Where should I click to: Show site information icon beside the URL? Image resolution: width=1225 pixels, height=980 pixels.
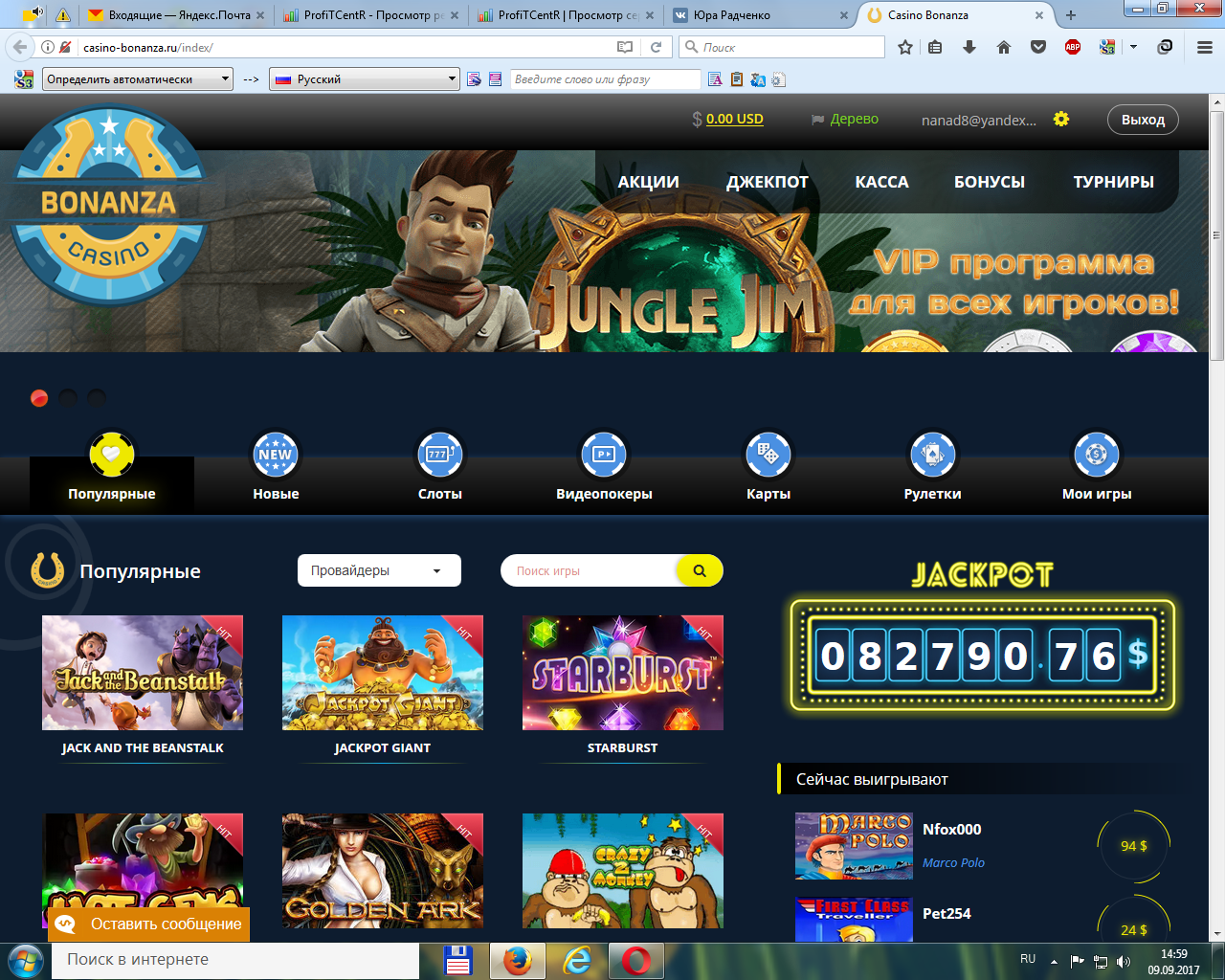click(x=48, y=47)
